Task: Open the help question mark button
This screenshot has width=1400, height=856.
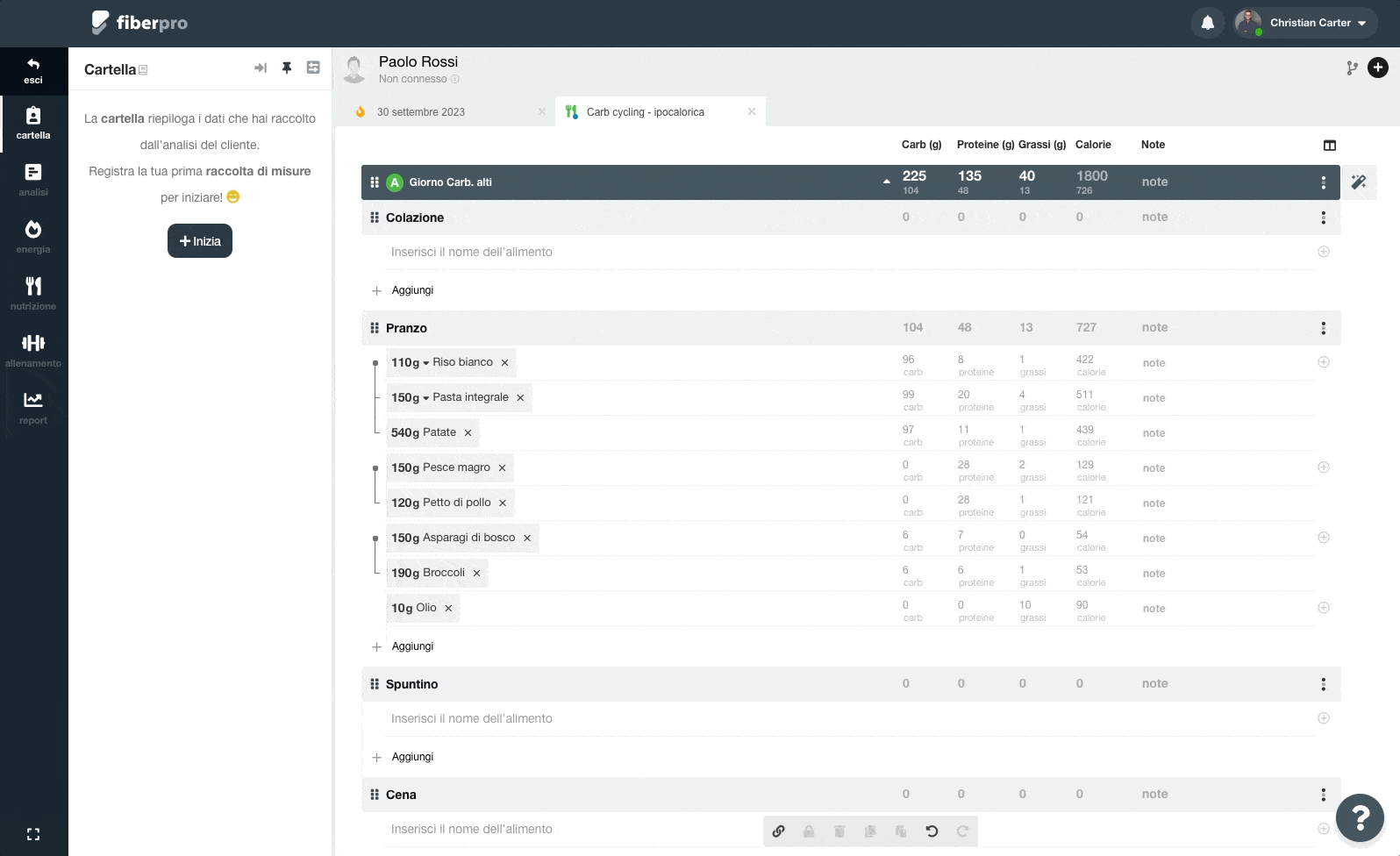Action: pyautogui.click(x=1360, y=817)
